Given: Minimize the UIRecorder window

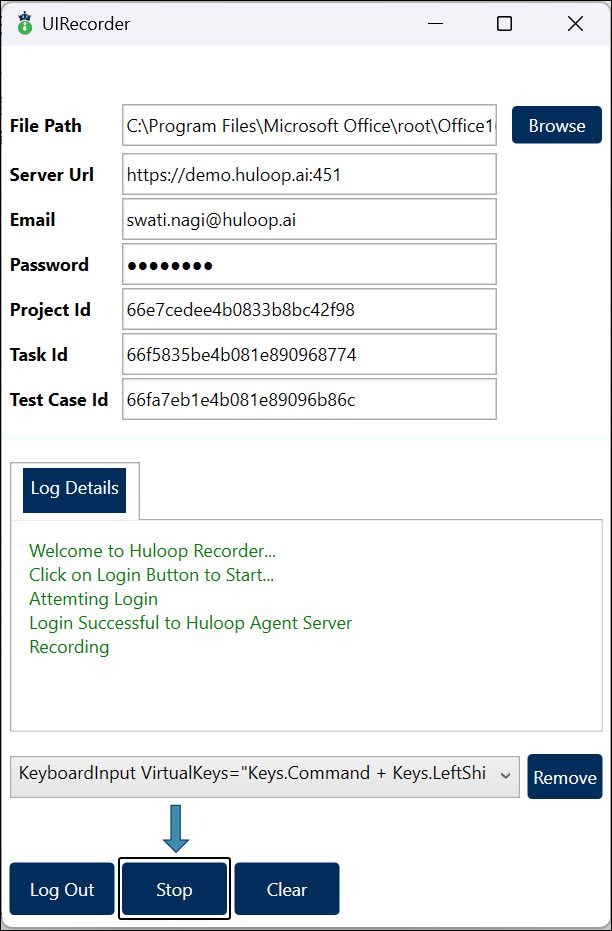Looking at the screenshot, I should coord(436,24).
